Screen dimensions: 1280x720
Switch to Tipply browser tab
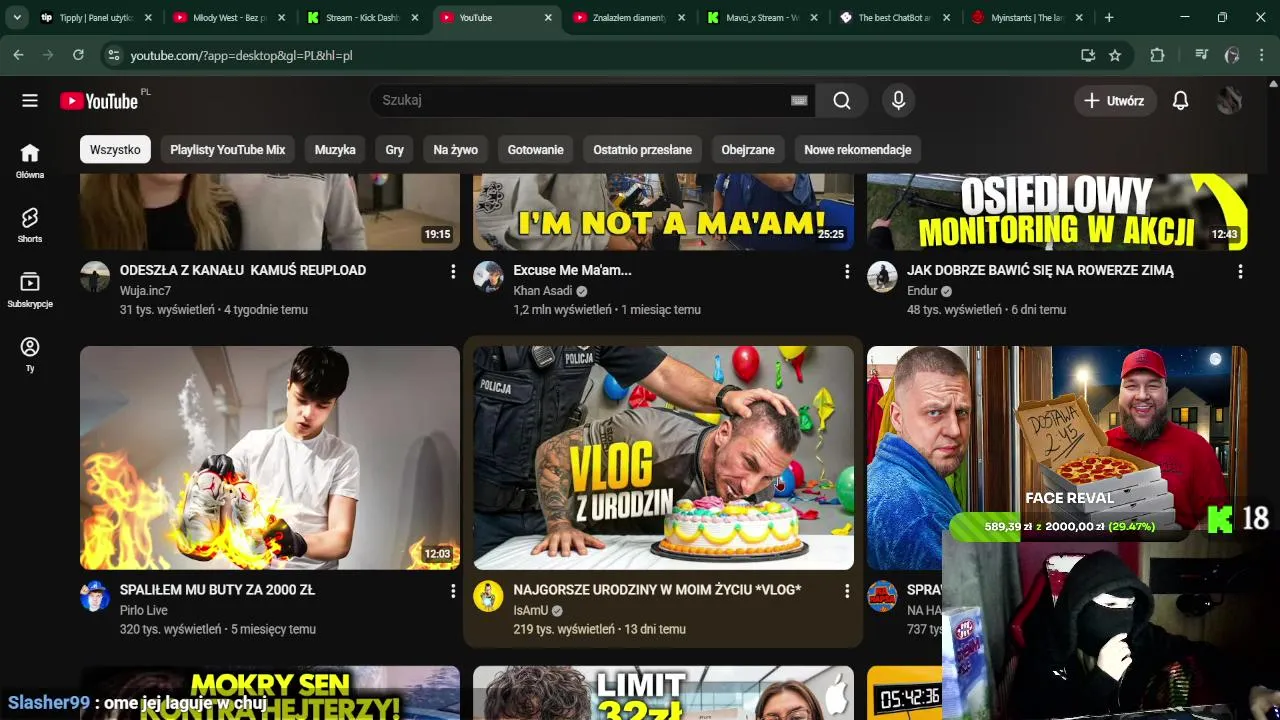[x=95, y=17]
